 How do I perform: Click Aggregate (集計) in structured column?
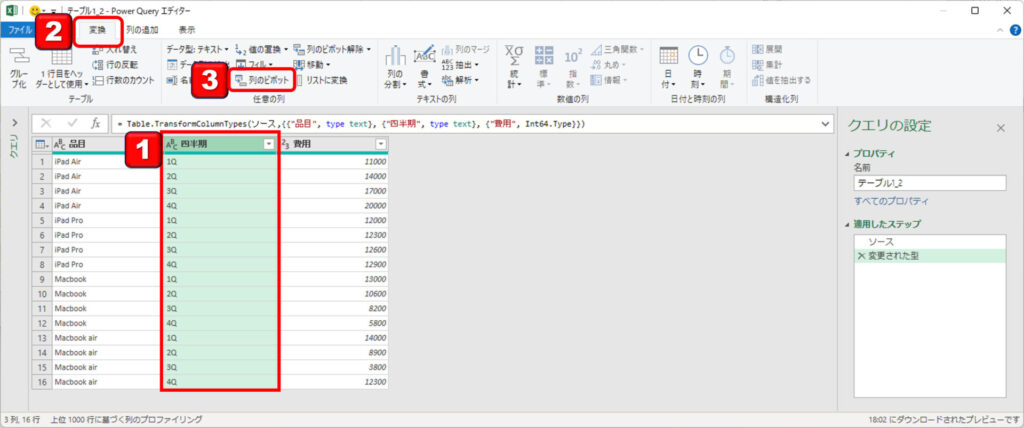768,65
